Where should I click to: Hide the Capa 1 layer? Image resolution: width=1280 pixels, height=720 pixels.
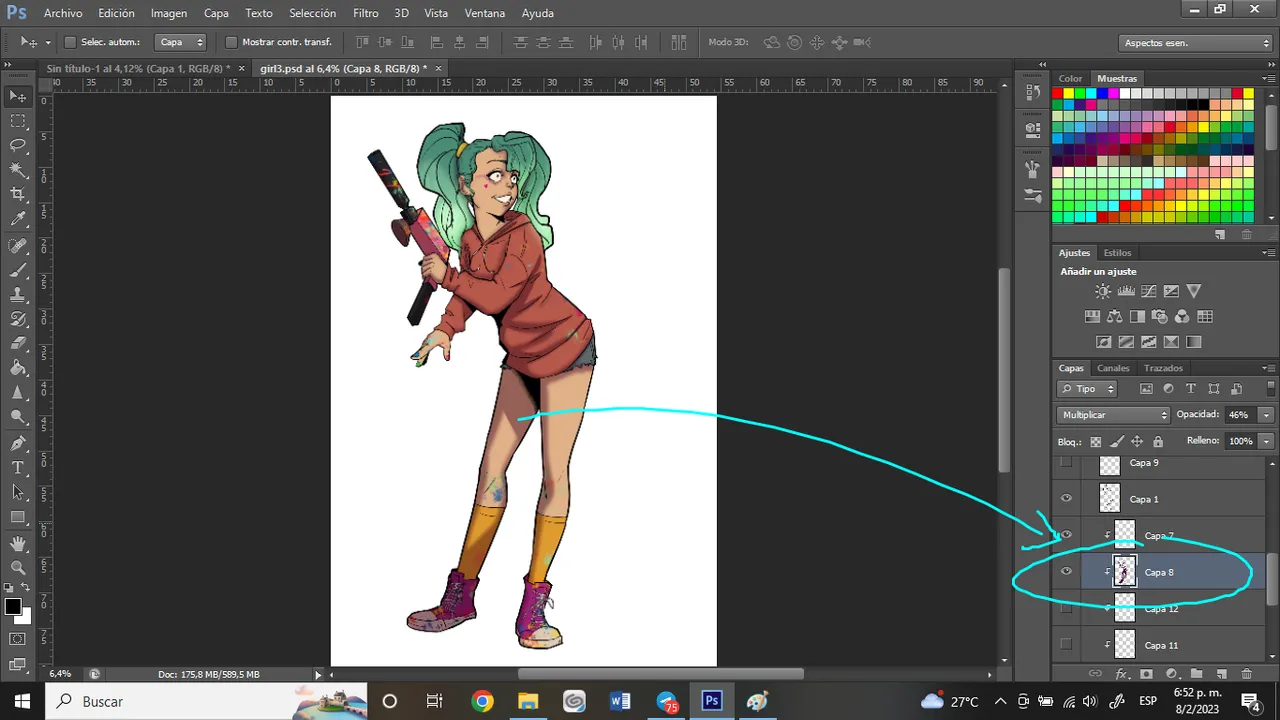coord(1066,498)
